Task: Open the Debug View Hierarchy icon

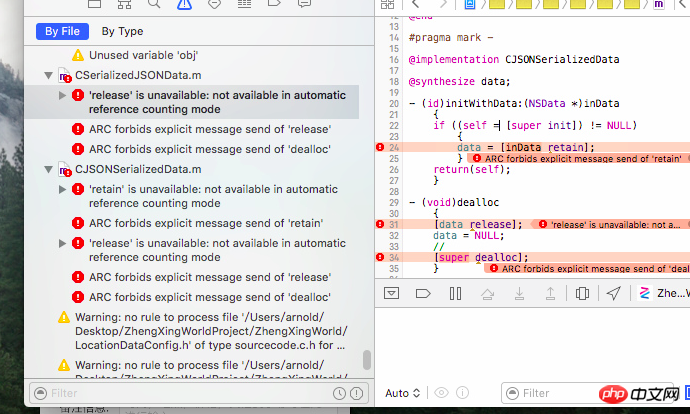Action: point(582,293)
